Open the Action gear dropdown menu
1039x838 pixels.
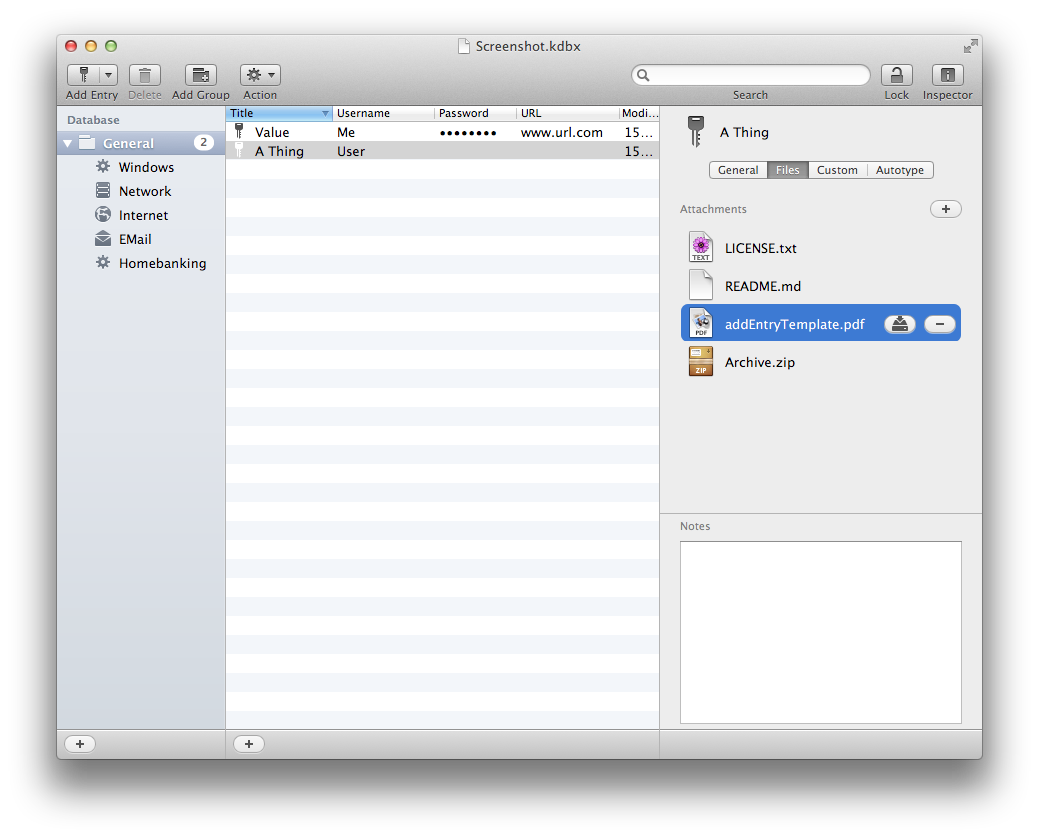pyautogui.click(x=260, y=75)
